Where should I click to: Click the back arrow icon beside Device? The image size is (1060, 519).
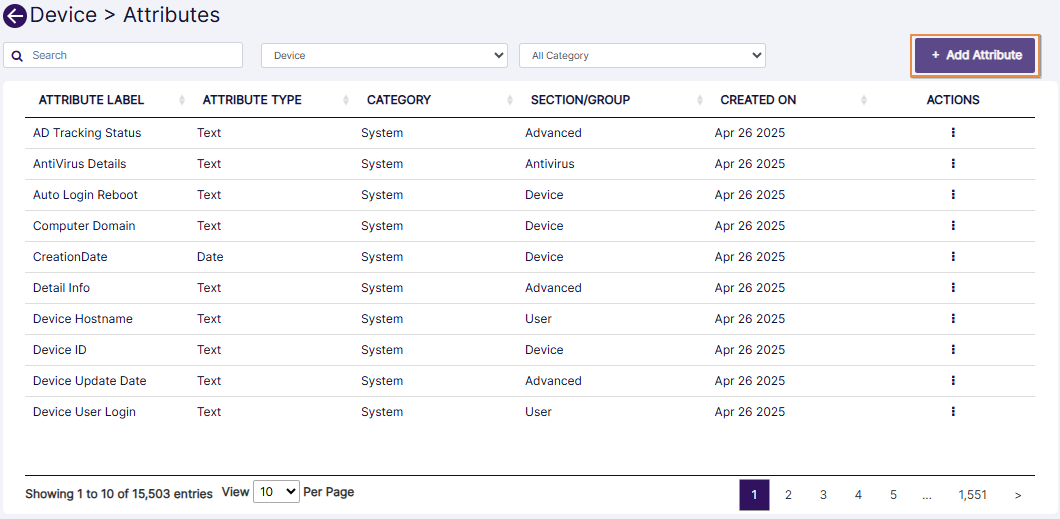click(x=15, y=16)
